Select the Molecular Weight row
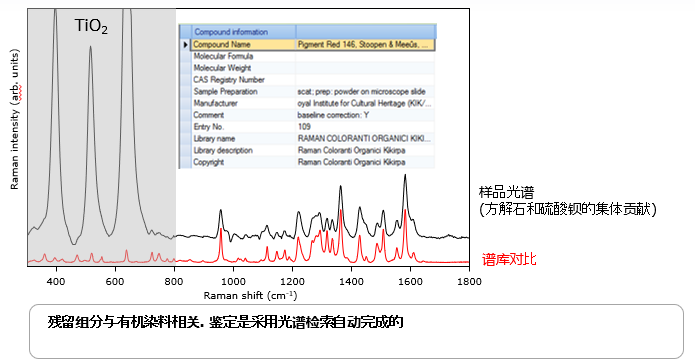This screenshot has width=695, height=363. (307, 68)
